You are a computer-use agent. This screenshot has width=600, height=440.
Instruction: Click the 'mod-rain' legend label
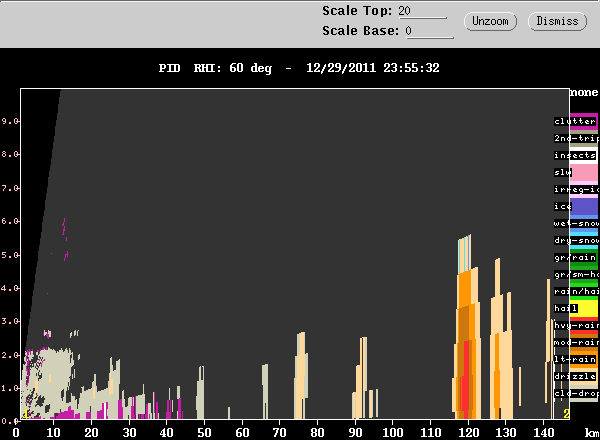coord(576,342)
